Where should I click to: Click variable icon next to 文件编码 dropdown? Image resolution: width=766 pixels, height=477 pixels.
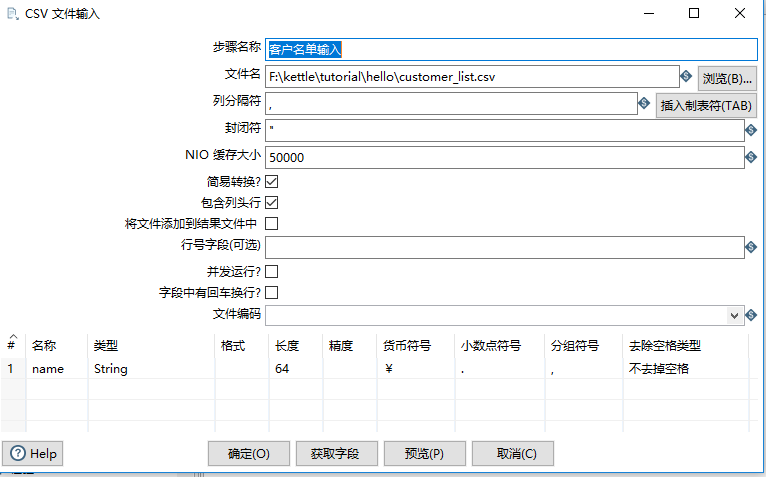click(x=751, y=315)
